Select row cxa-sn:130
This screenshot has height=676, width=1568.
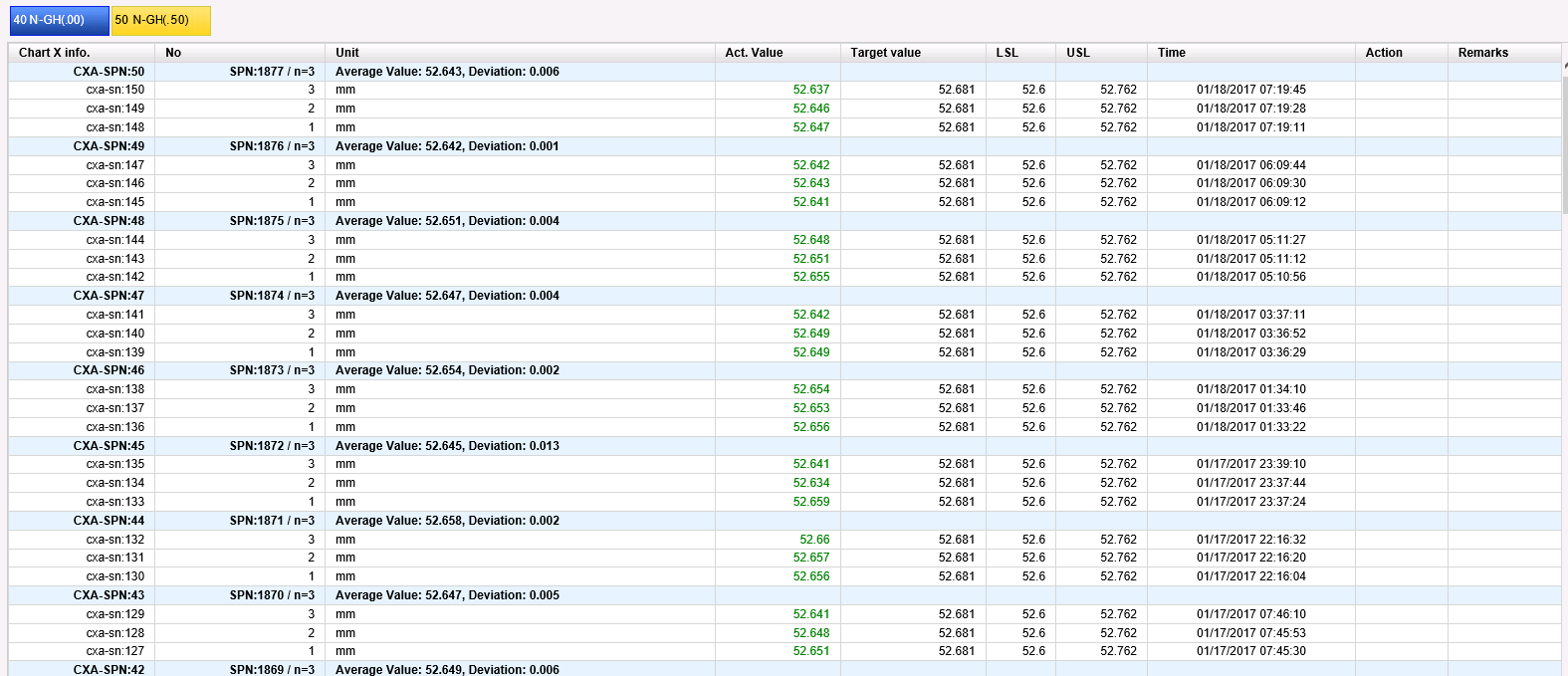(x=784, y=576)
